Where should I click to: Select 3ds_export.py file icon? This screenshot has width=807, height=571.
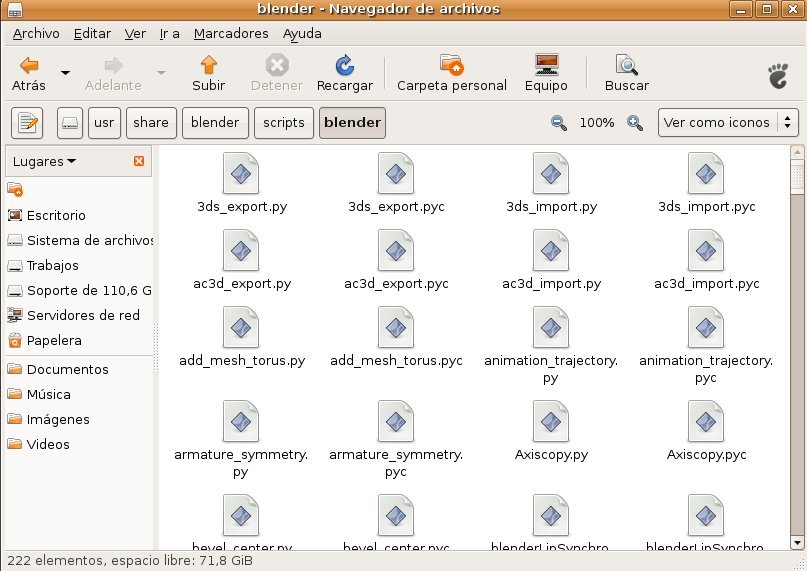[241, 174]
